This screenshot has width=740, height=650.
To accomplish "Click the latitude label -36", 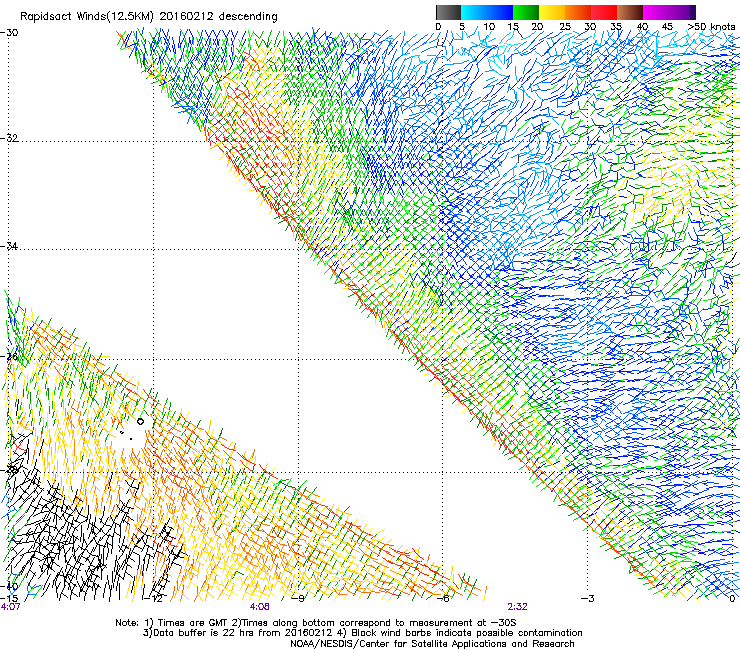I will point(9,356).
